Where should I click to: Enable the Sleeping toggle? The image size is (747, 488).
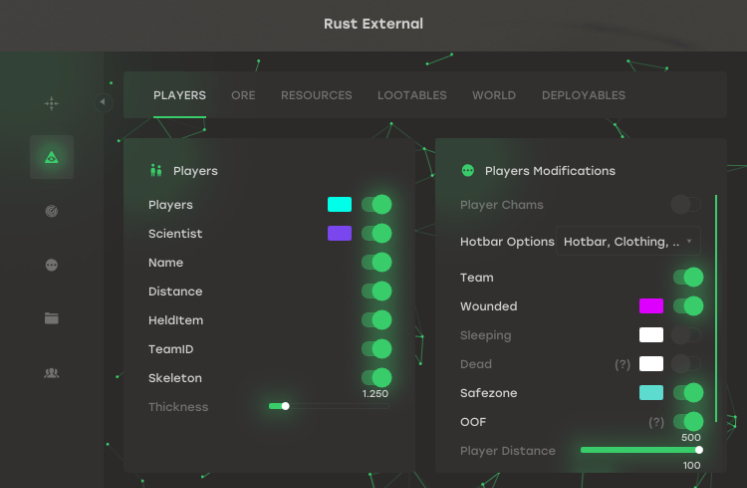pos(686,335)
